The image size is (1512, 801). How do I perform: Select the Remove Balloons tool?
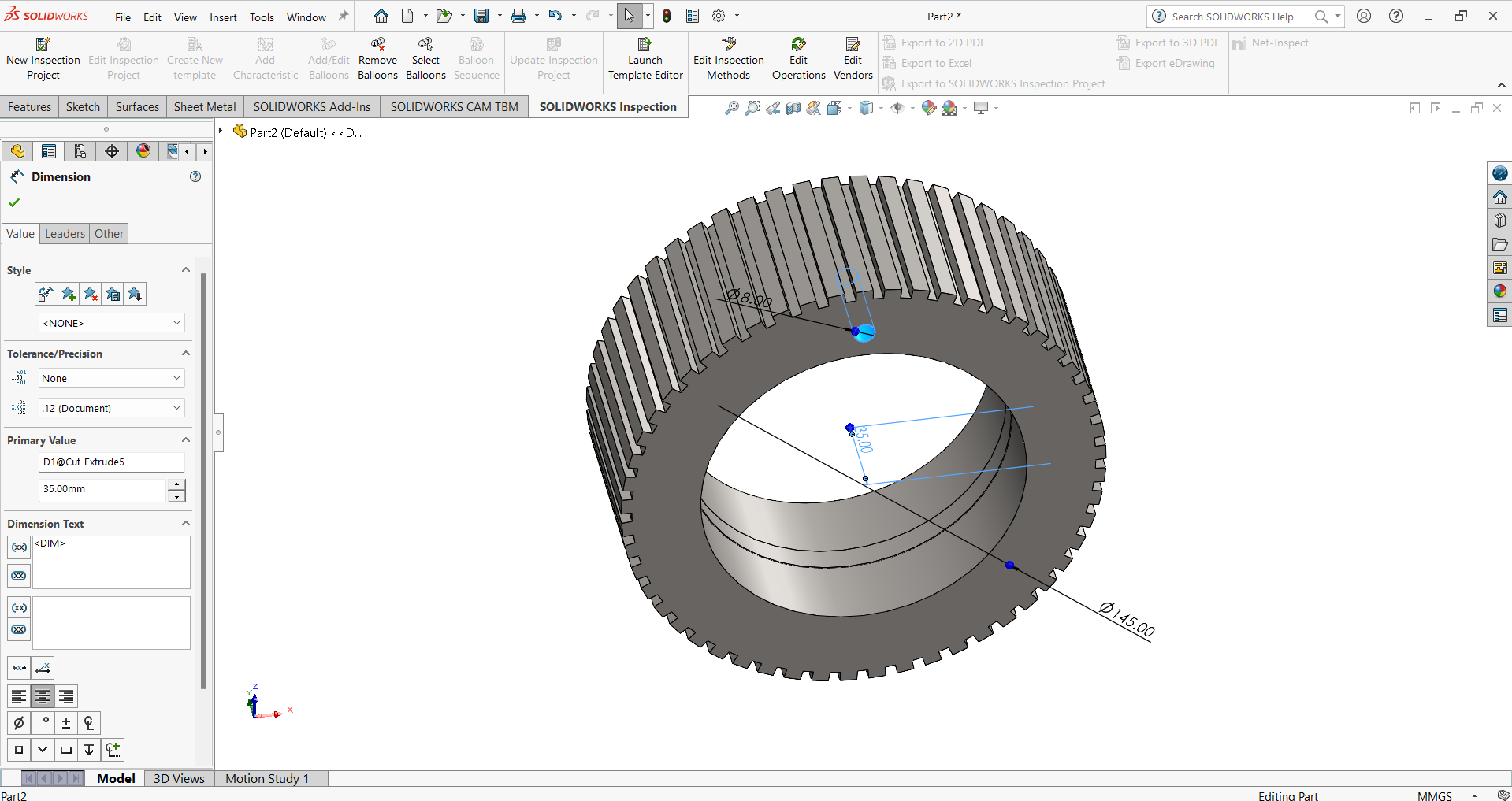tap(377, 57)
